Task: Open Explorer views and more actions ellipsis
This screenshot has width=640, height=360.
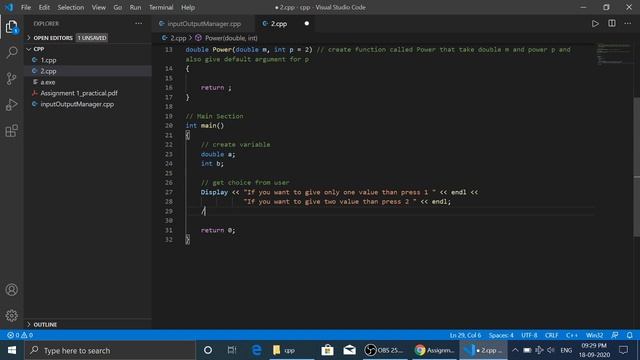Action: tap(139, 24)
